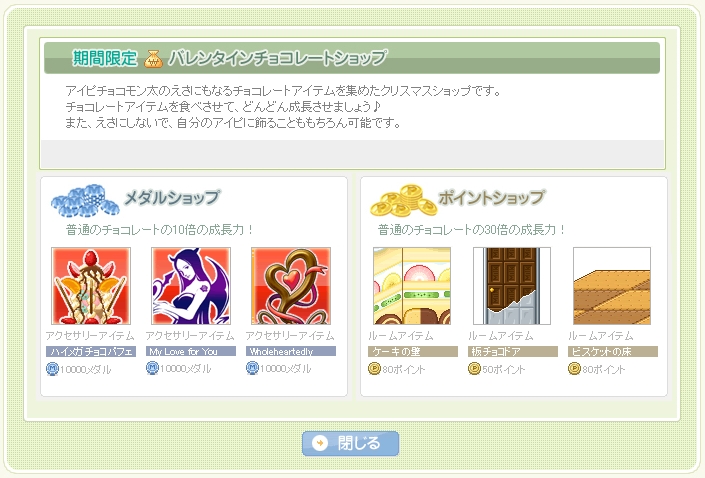Viewport: 705px width, 478px height.
Task: Select the ハイメガチョコパフェ parfait item image
Action: tap(91, 286)
